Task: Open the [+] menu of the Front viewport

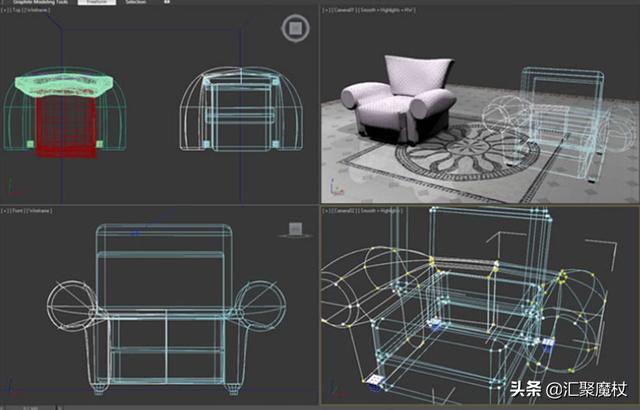Action: point(6,212)
